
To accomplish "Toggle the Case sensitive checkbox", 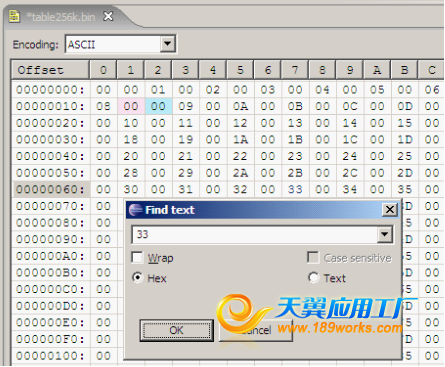I will [313, 257].
